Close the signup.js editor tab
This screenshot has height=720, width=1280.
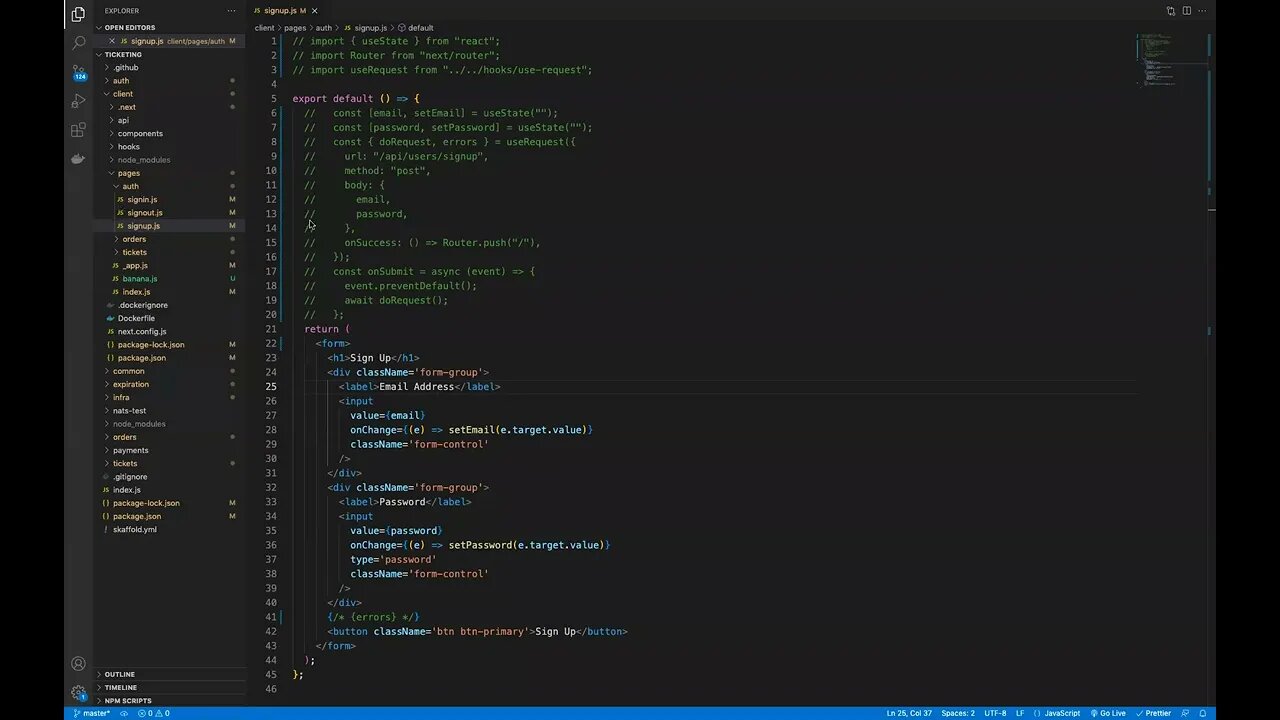tap(314, 11)
